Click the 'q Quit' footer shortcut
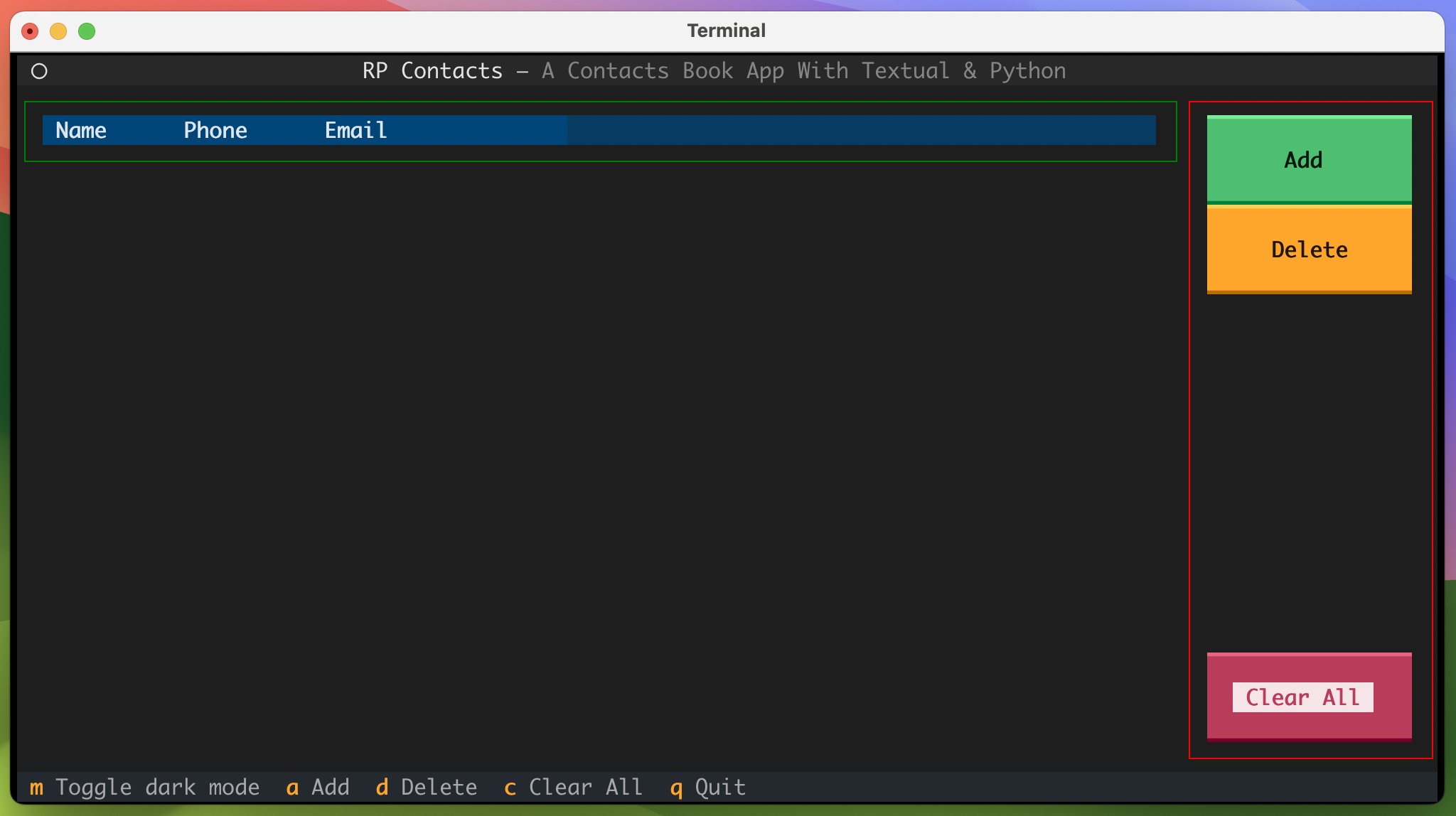The image size is (1456, 816). [x=708, y=788]
